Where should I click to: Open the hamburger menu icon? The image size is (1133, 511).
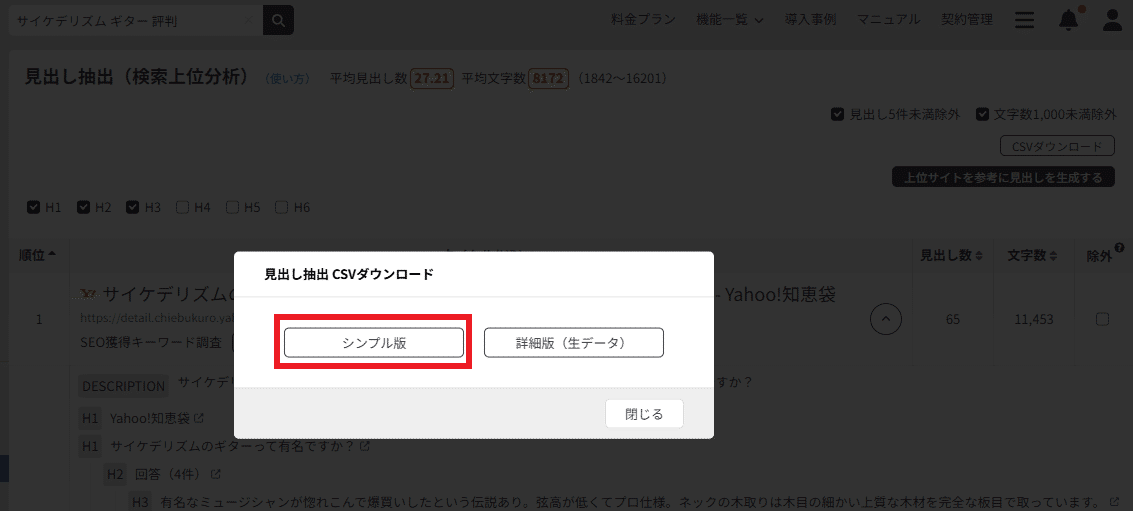[1024, 20]
